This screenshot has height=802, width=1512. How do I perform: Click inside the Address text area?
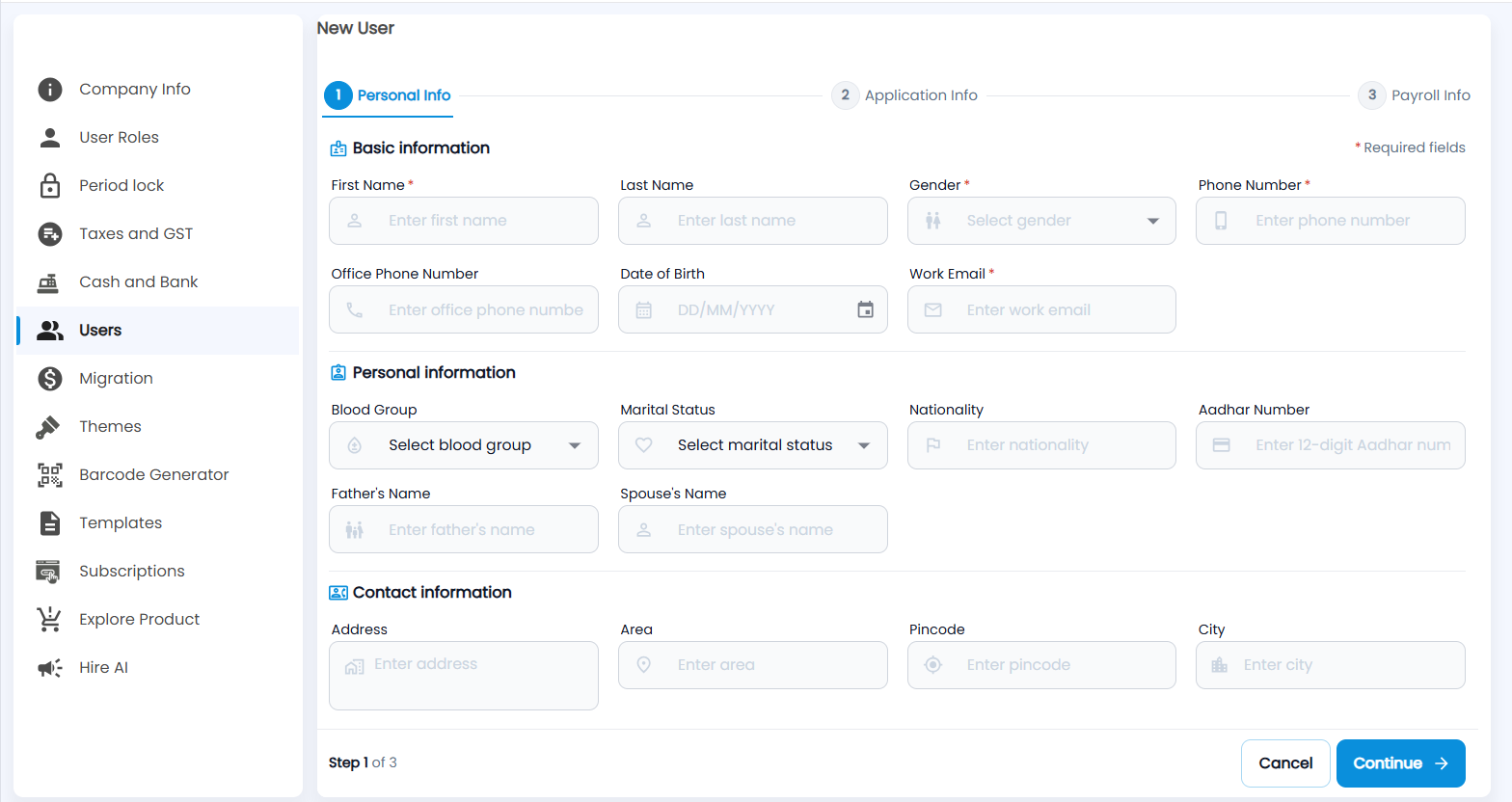pyautogui.click(x=464, y=676)
